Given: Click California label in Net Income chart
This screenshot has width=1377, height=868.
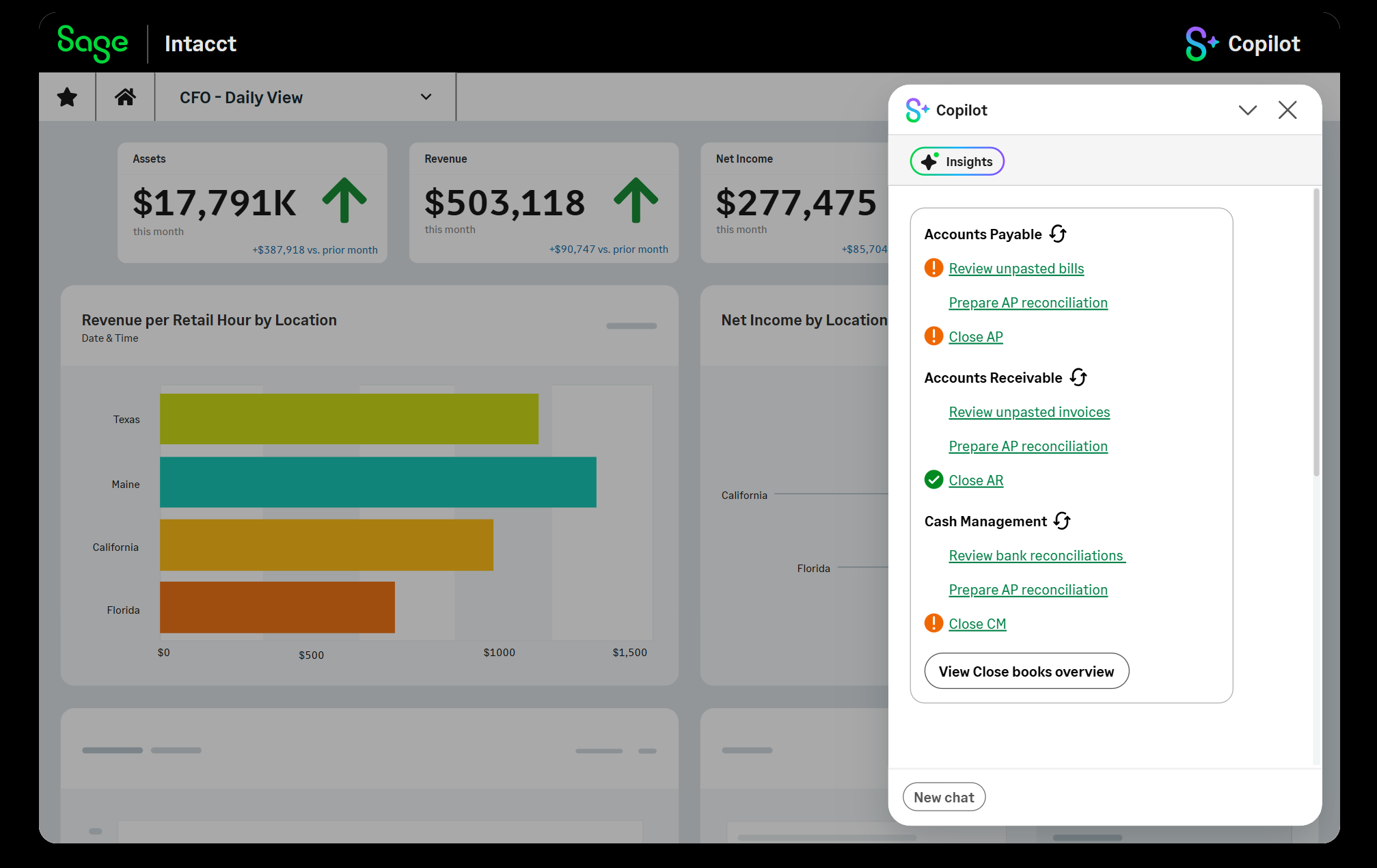Looking at the screenshot, I should (744, 496).
